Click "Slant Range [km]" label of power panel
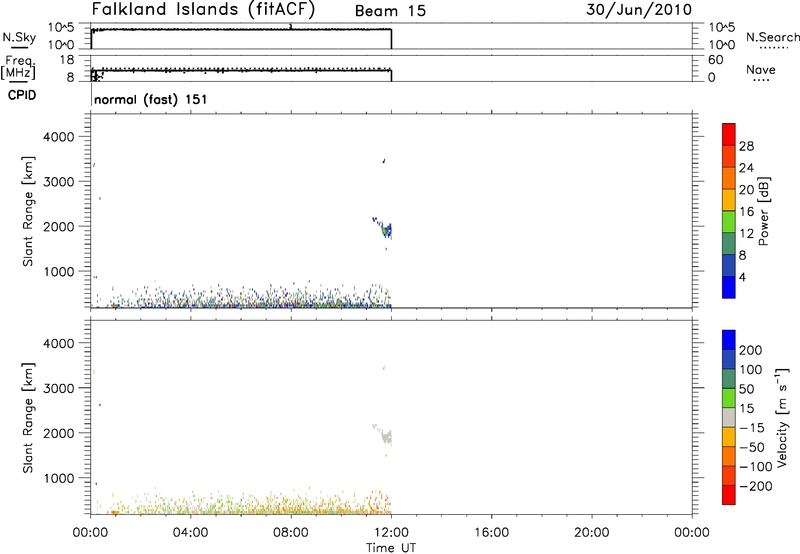Screen dimensions: 800x554 (x=28, y=211)
